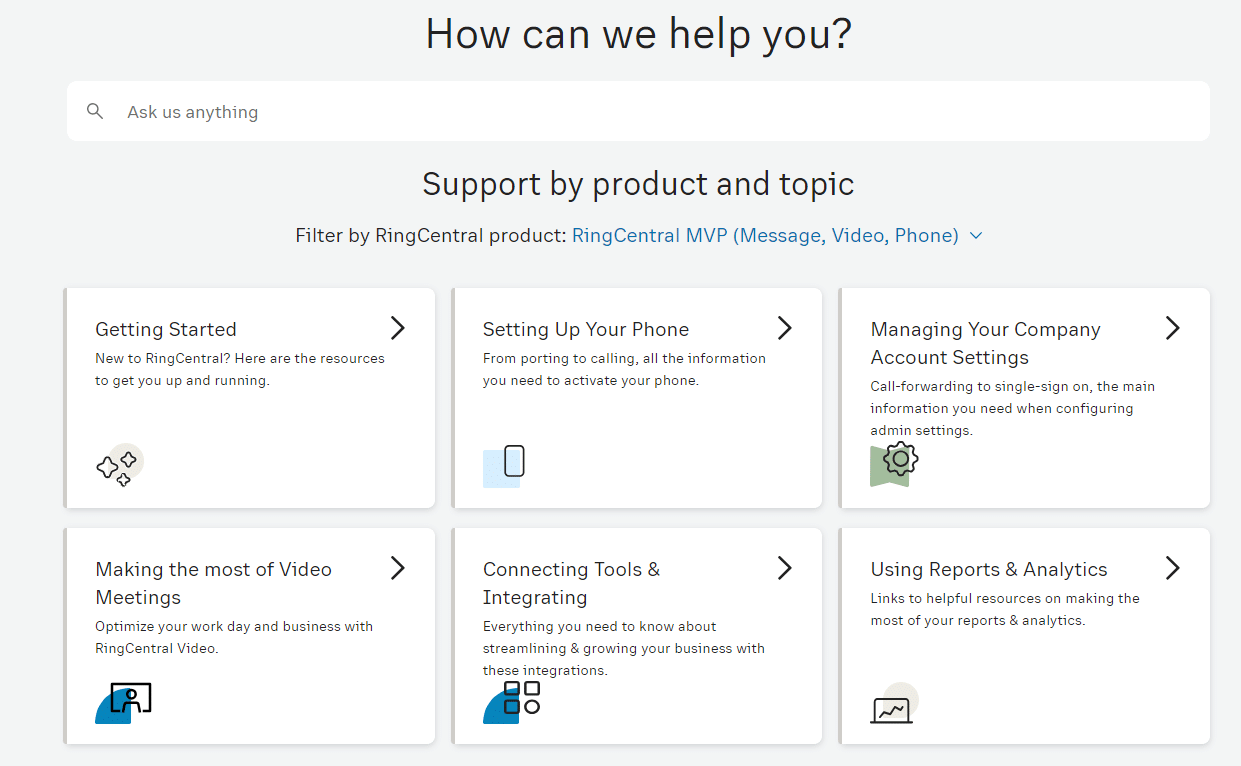Expand the Using Reports & Analytics chevron
Screen dimensions: 1241x766
coord(1172,567)
